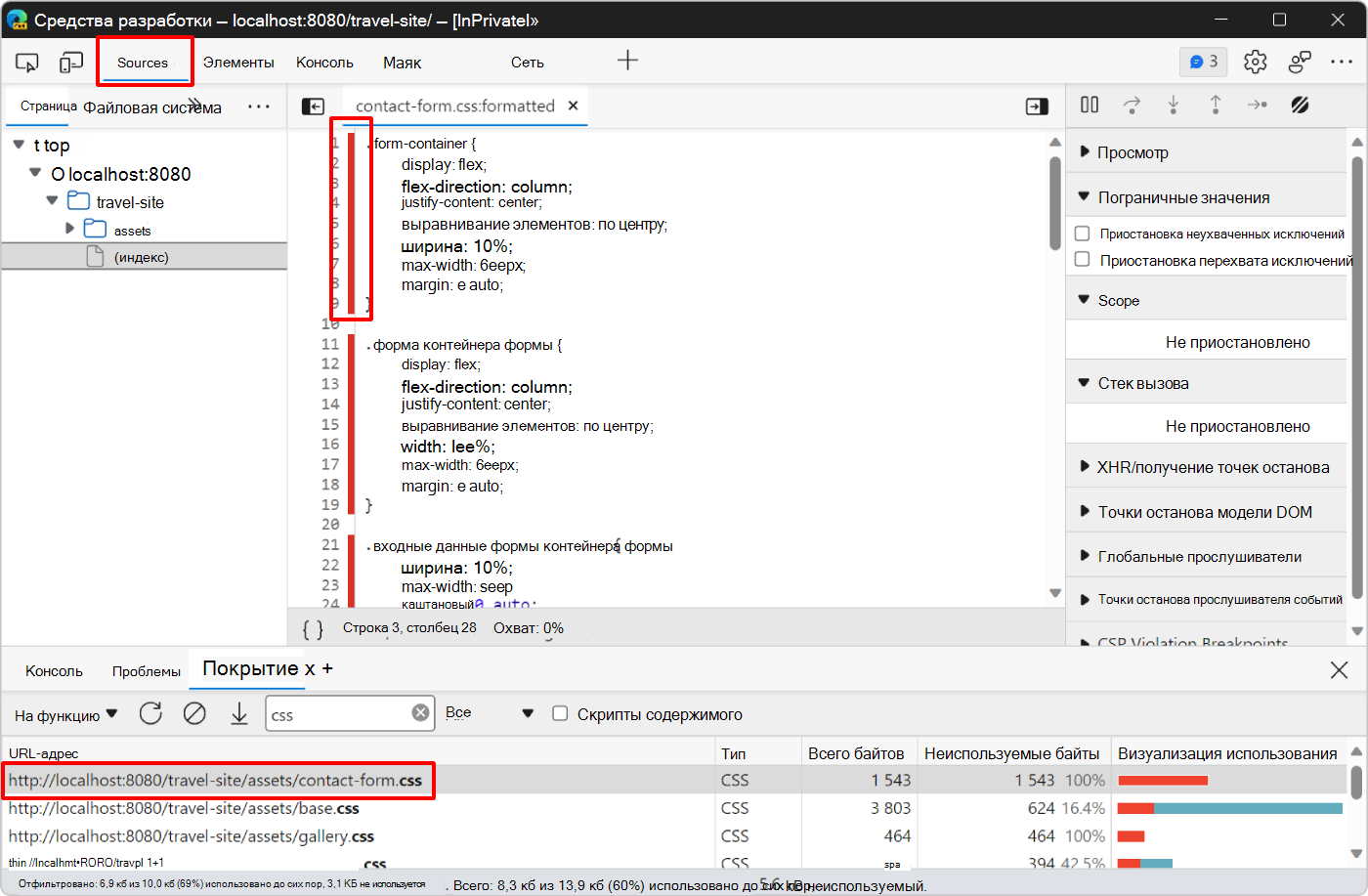
Task: Collapse the localhost:8080 tree node
Action: coord(36,173)
